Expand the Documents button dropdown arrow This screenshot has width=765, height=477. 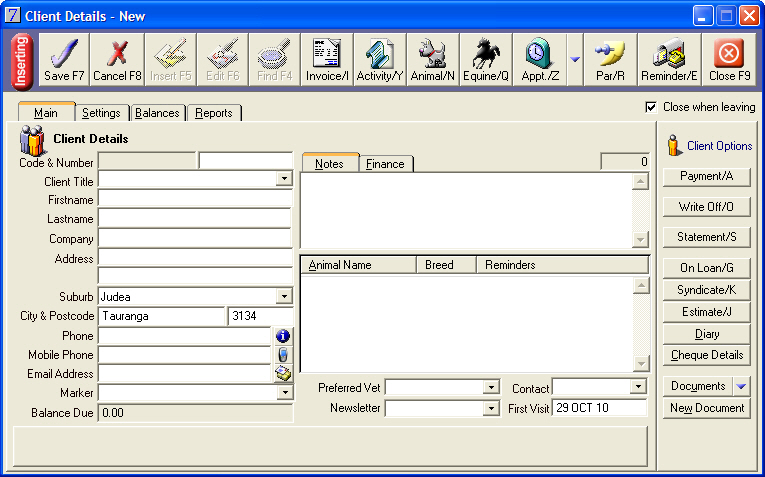click(741, 386)
